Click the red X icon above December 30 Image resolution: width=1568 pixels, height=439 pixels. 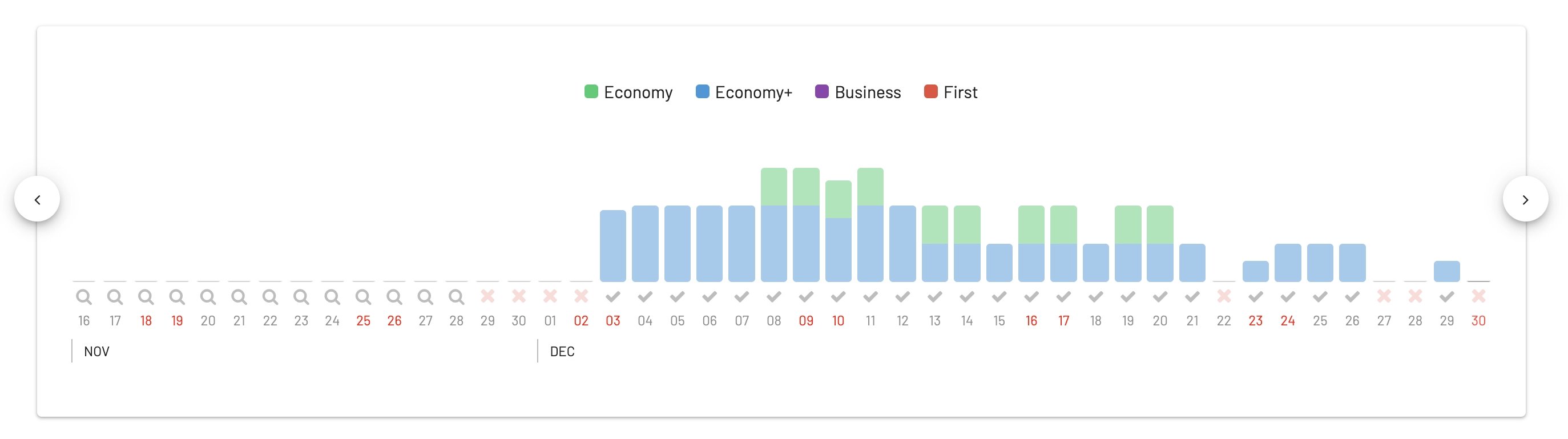point(1478,296)
